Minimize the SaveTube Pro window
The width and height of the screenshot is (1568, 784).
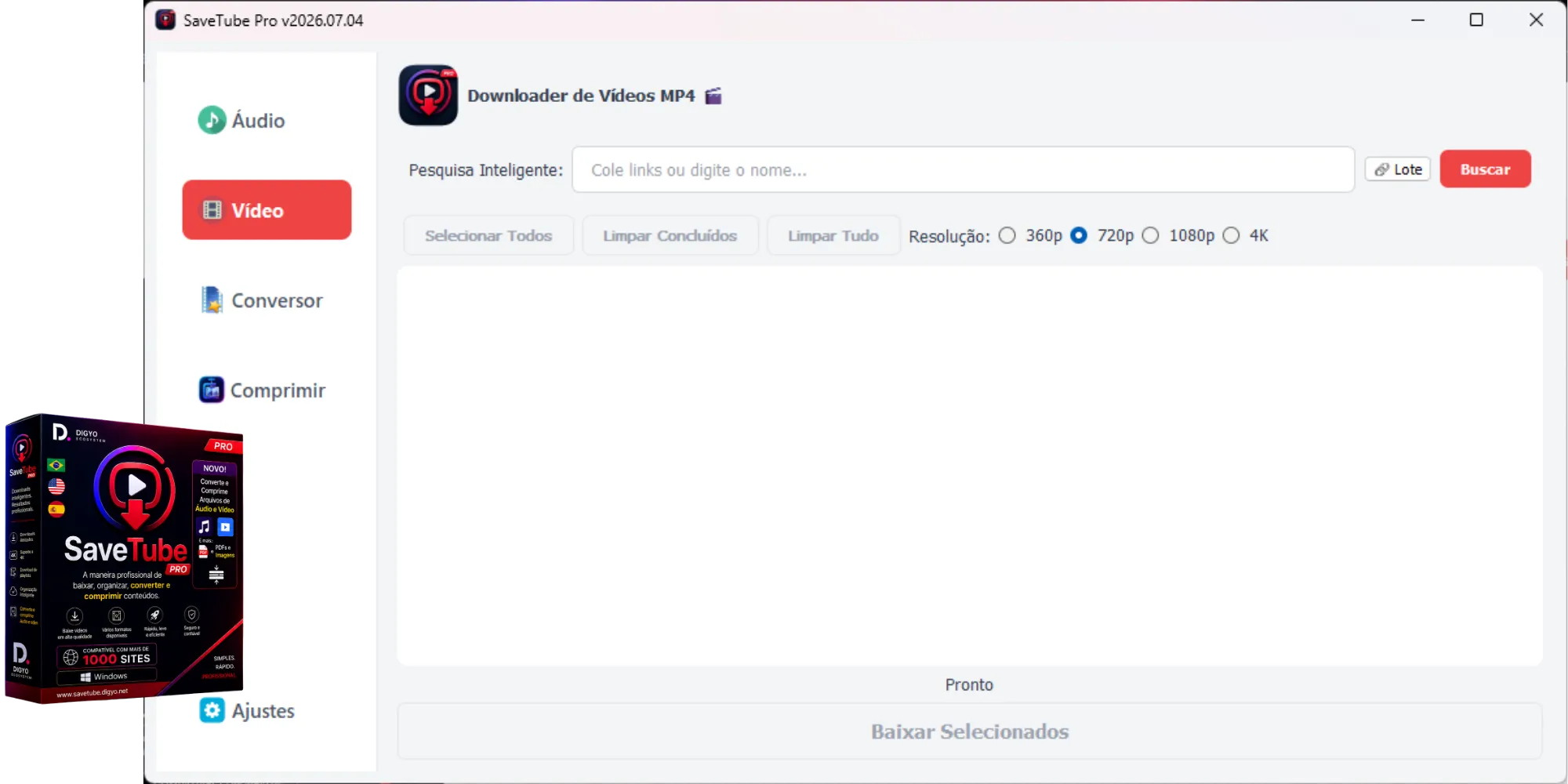[x=1417, y=20]
